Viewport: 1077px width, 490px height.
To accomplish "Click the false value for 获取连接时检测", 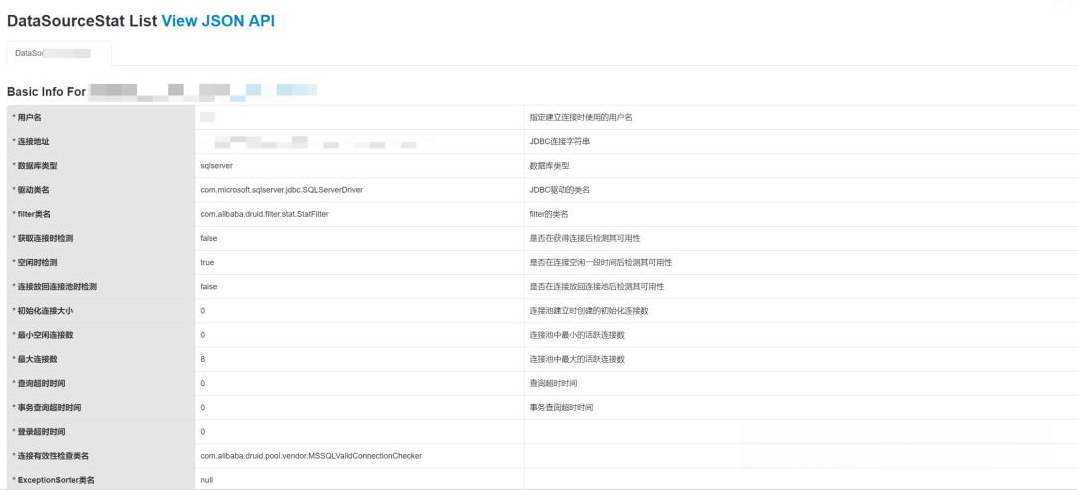I will point(208,238).
